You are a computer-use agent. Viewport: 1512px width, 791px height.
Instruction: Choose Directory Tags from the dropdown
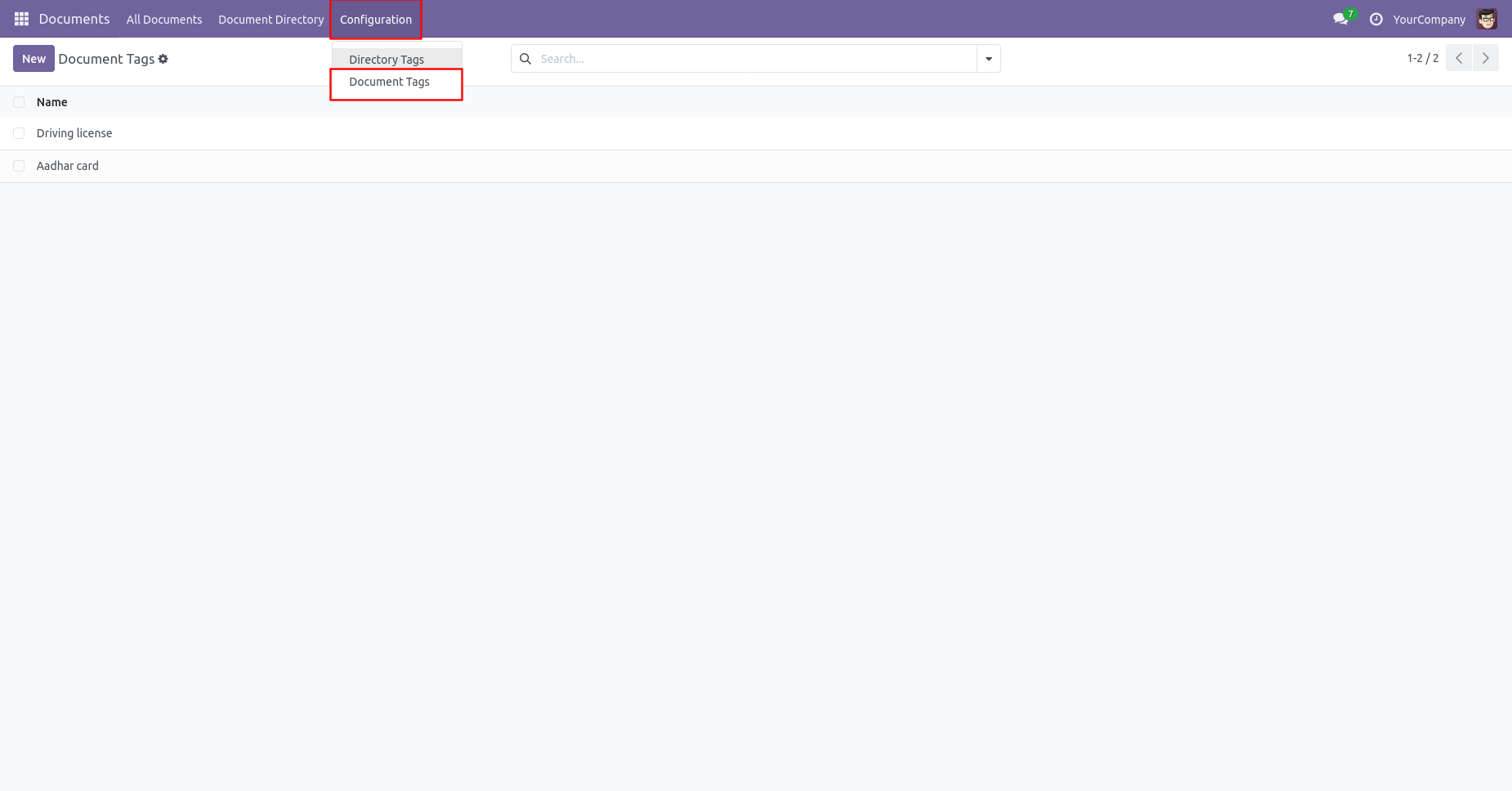point(397,59)
